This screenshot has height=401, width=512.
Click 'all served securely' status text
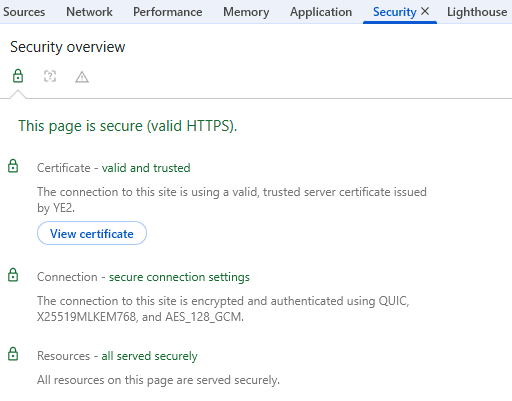pyautogui.click(x=150, y=356)
